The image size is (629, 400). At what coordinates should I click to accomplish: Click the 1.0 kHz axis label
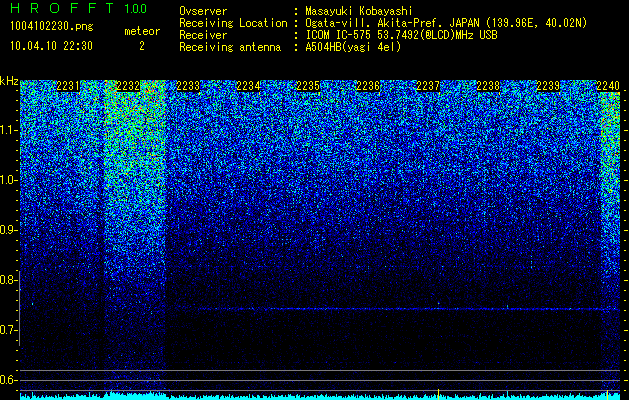[8, 180]
